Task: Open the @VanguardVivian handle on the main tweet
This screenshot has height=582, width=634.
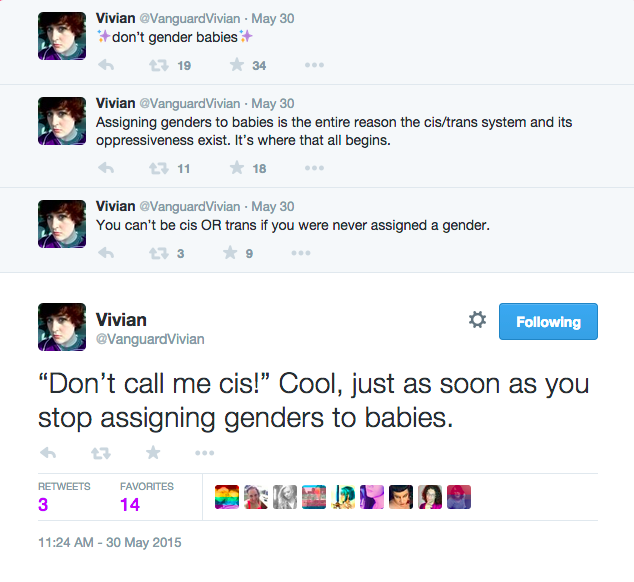Action: tap(150, 339)
